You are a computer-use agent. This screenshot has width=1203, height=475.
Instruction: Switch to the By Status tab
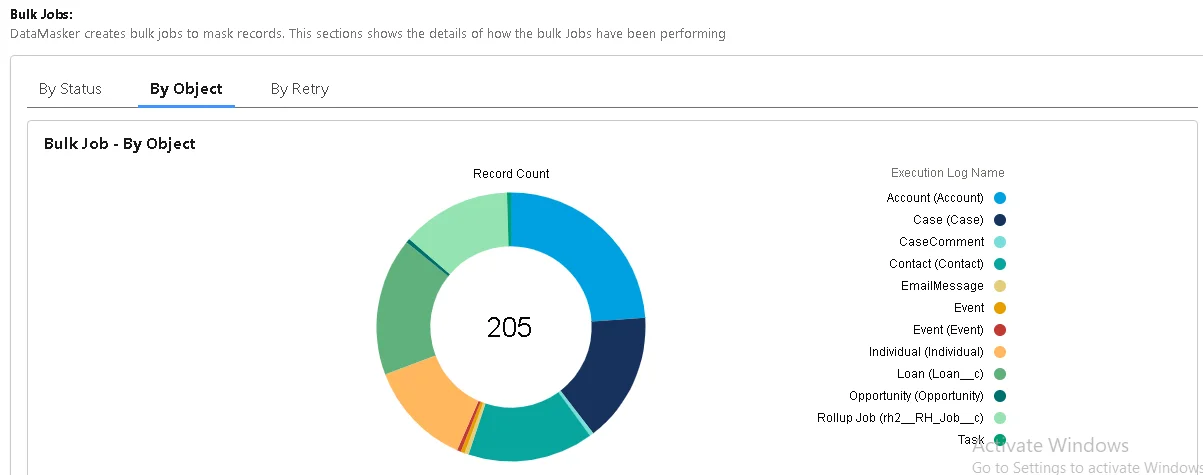(70, 89)
